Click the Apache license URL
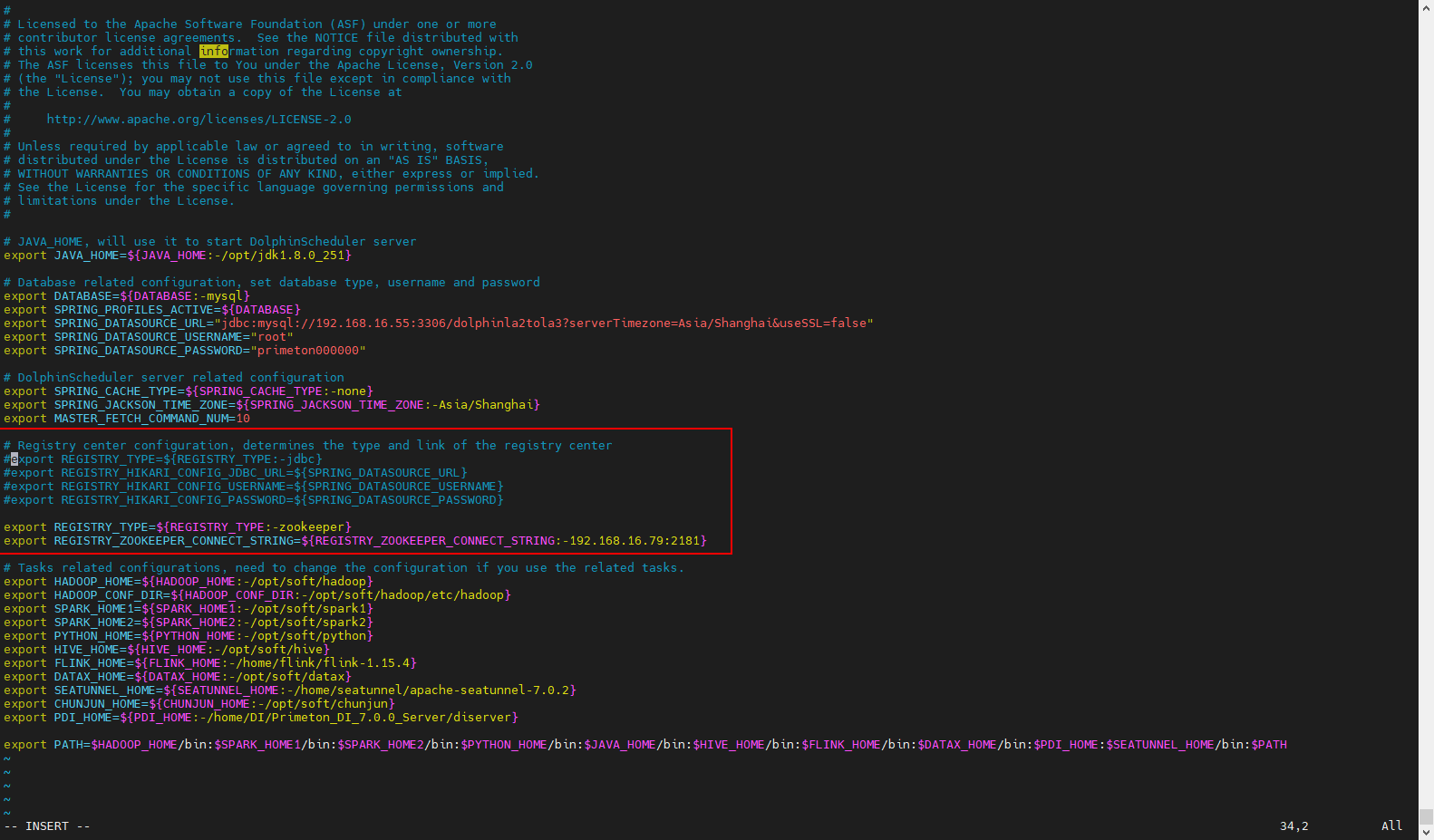This screenshot has width=1434, height=840. [199, 120]
